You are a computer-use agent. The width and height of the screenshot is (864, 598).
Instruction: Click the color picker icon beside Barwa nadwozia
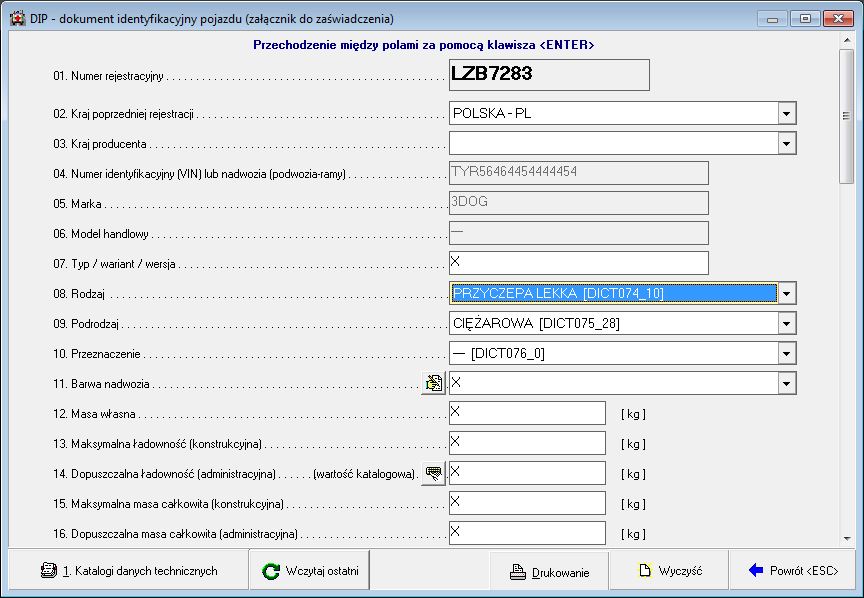click(x=433, y=383)
